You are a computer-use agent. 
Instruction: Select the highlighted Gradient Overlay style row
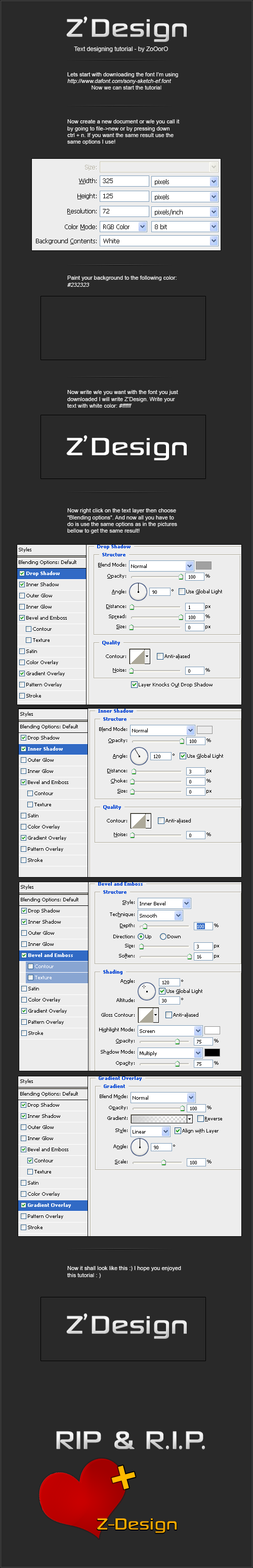[53, 1205]
